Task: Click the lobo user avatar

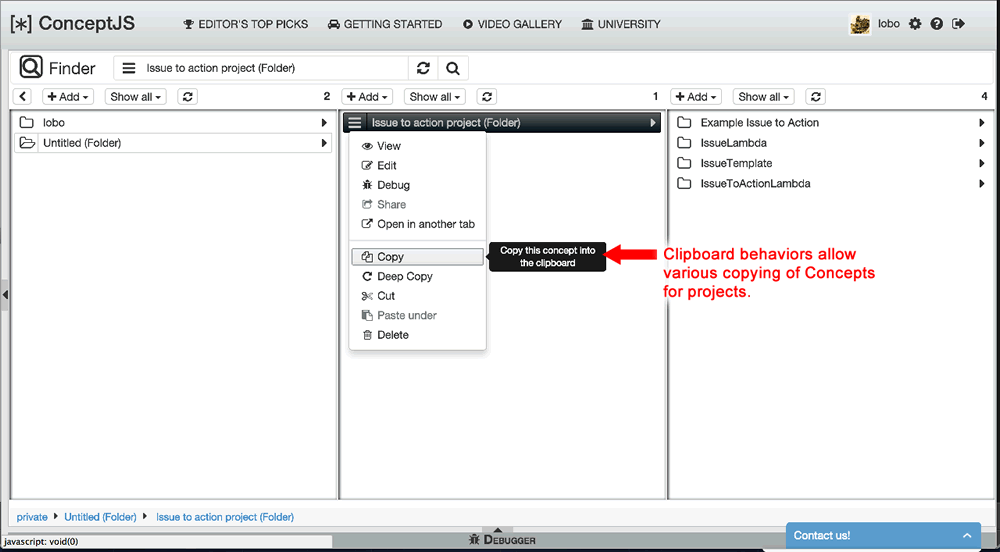Action: [860, 24]
